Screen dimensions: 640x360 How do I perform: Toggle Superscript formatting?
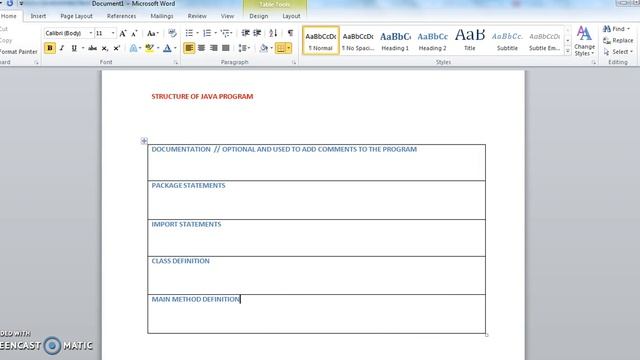coord(117,48)
